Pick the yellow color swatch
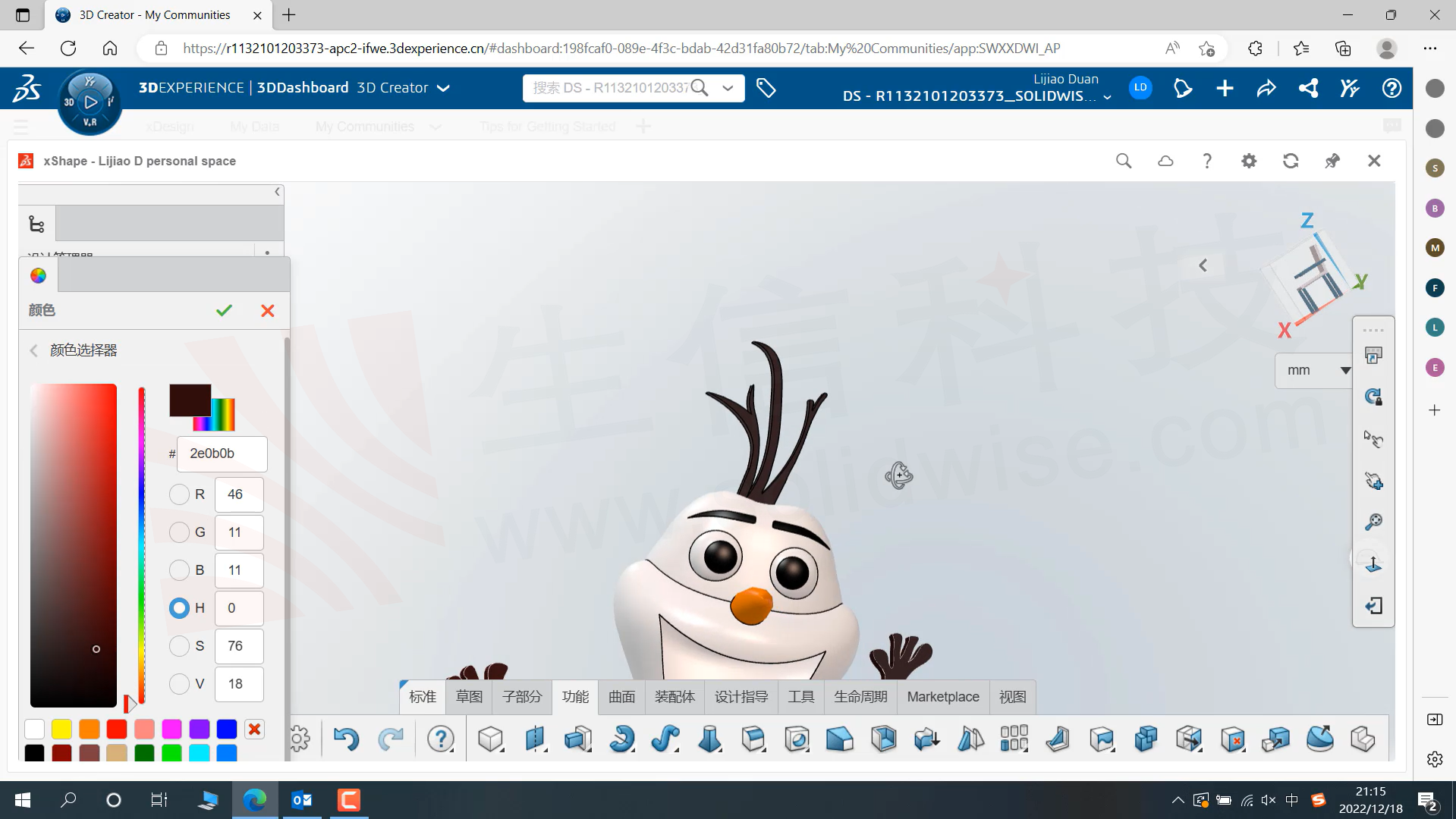 (61, 729)
